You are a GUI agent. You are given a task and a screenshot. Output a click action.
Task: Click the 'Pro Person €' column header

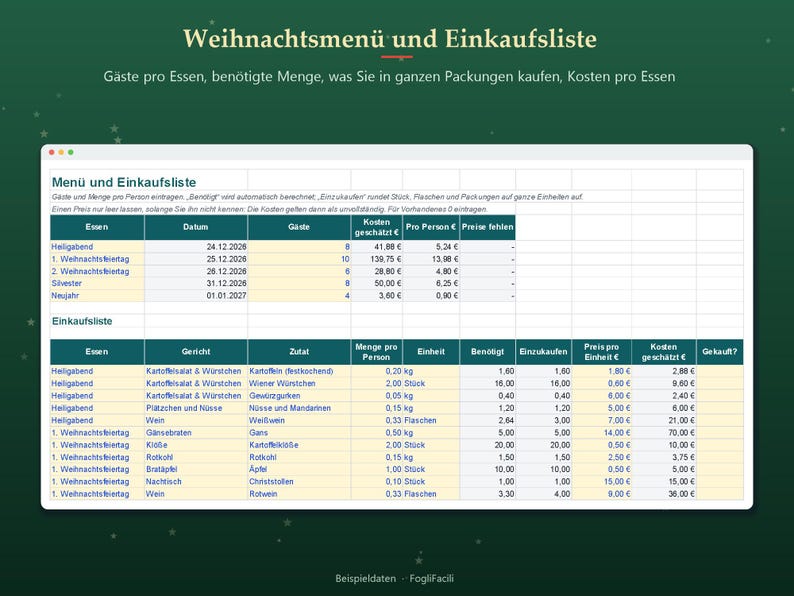click(x=431, y=227)
